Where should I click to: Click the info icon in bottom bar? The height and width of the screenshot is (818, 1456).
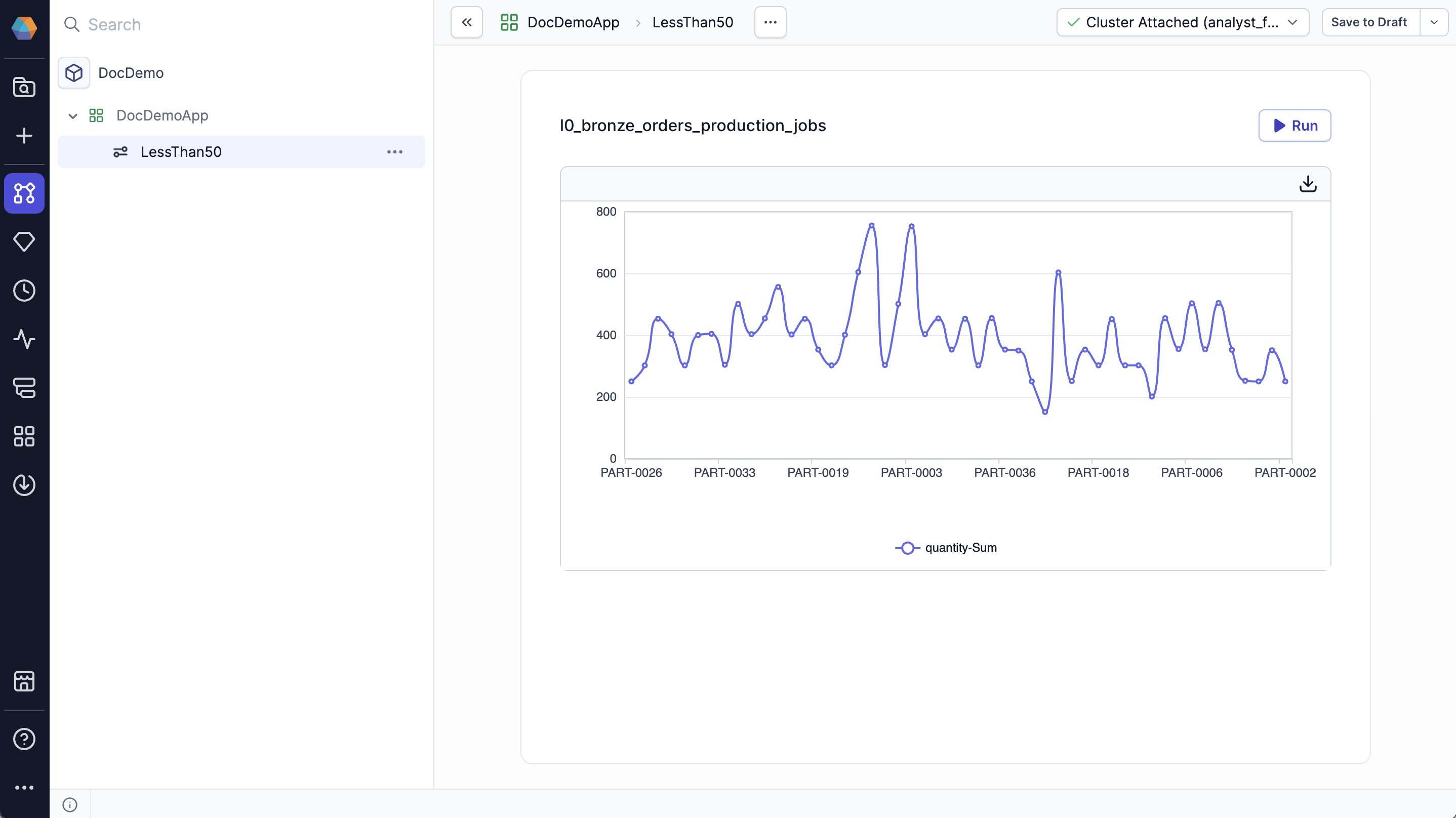click(69, 804)
